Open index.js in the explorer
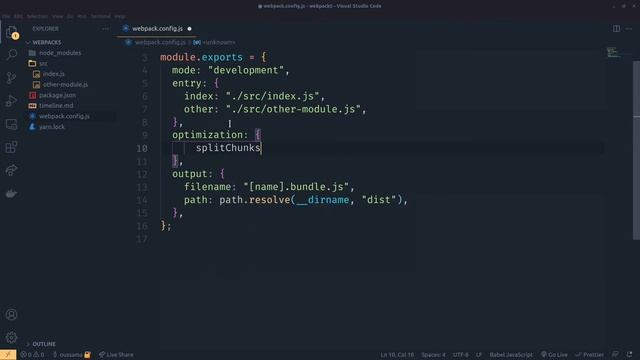Image resolution: width=640 pixels, height=360 pixels. [x=53, y=74]
